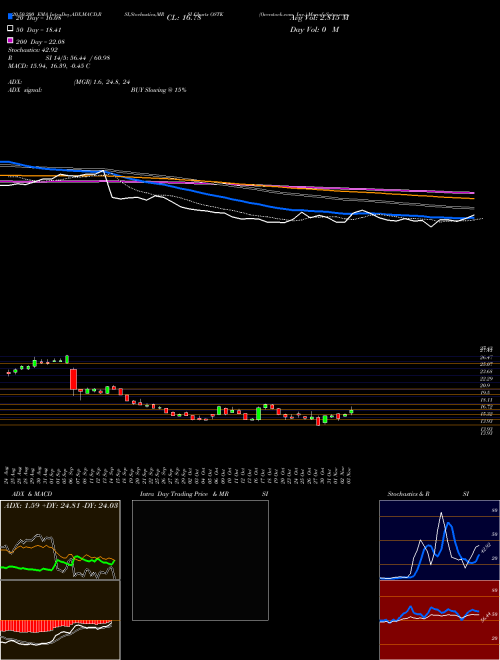Click the 26.47 price axis label

tap(486, 357)
